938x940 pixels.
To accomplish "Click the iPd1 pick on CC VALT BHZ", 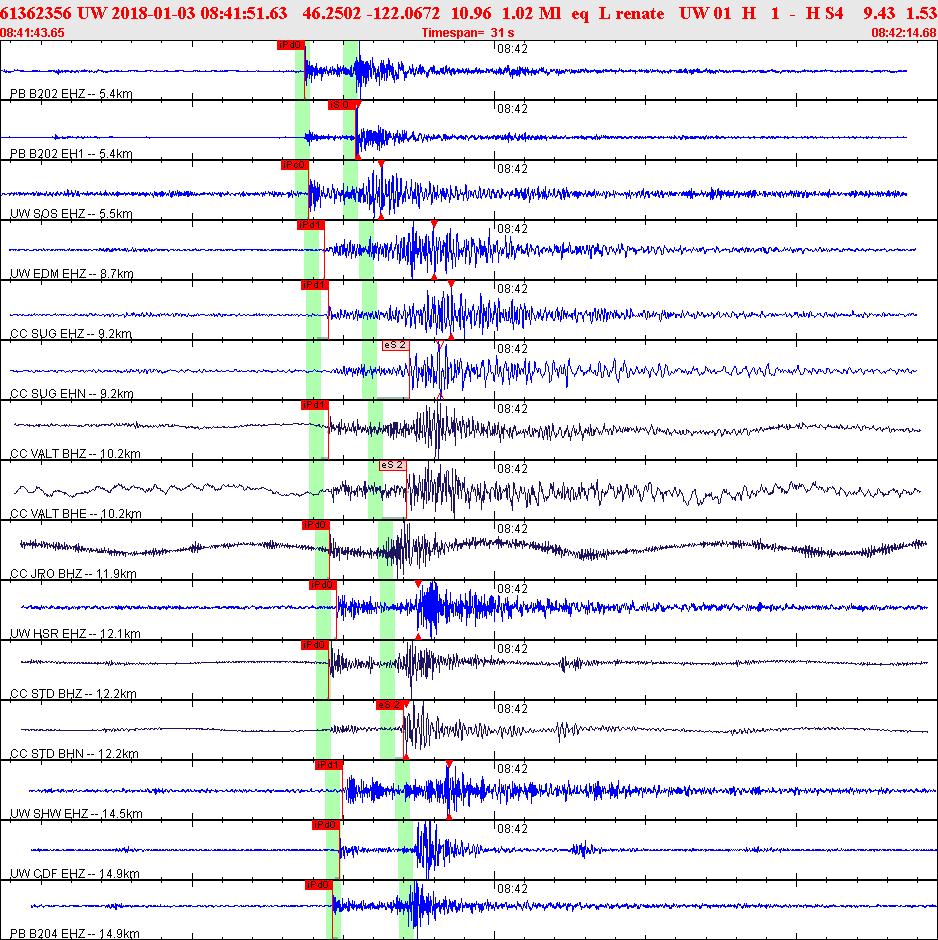I will tap(315, 405).
